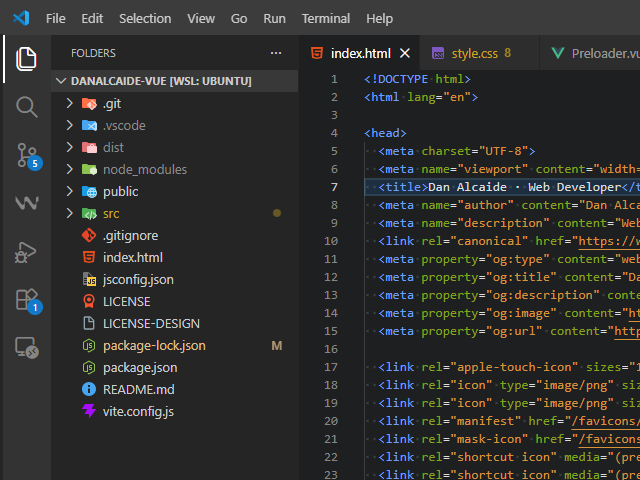Viewport: 640px width, 480px height.
Task: Click the .vscode folder icon
Action: coord(89,126)
